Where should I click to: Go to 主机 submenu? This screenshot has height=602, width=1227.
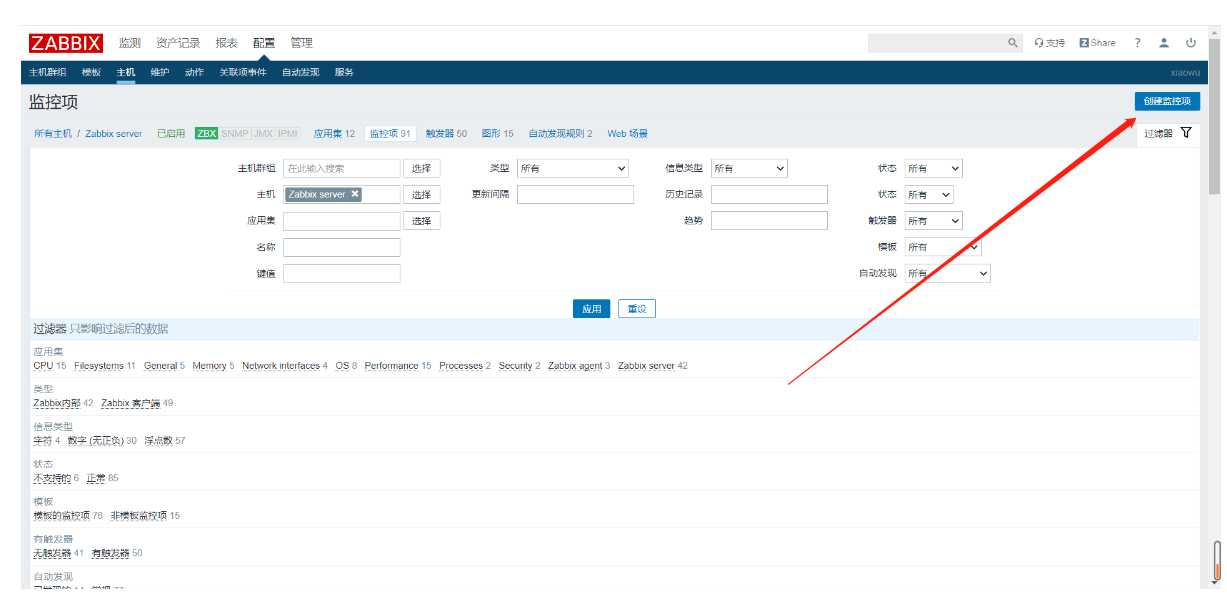[126, 72]
